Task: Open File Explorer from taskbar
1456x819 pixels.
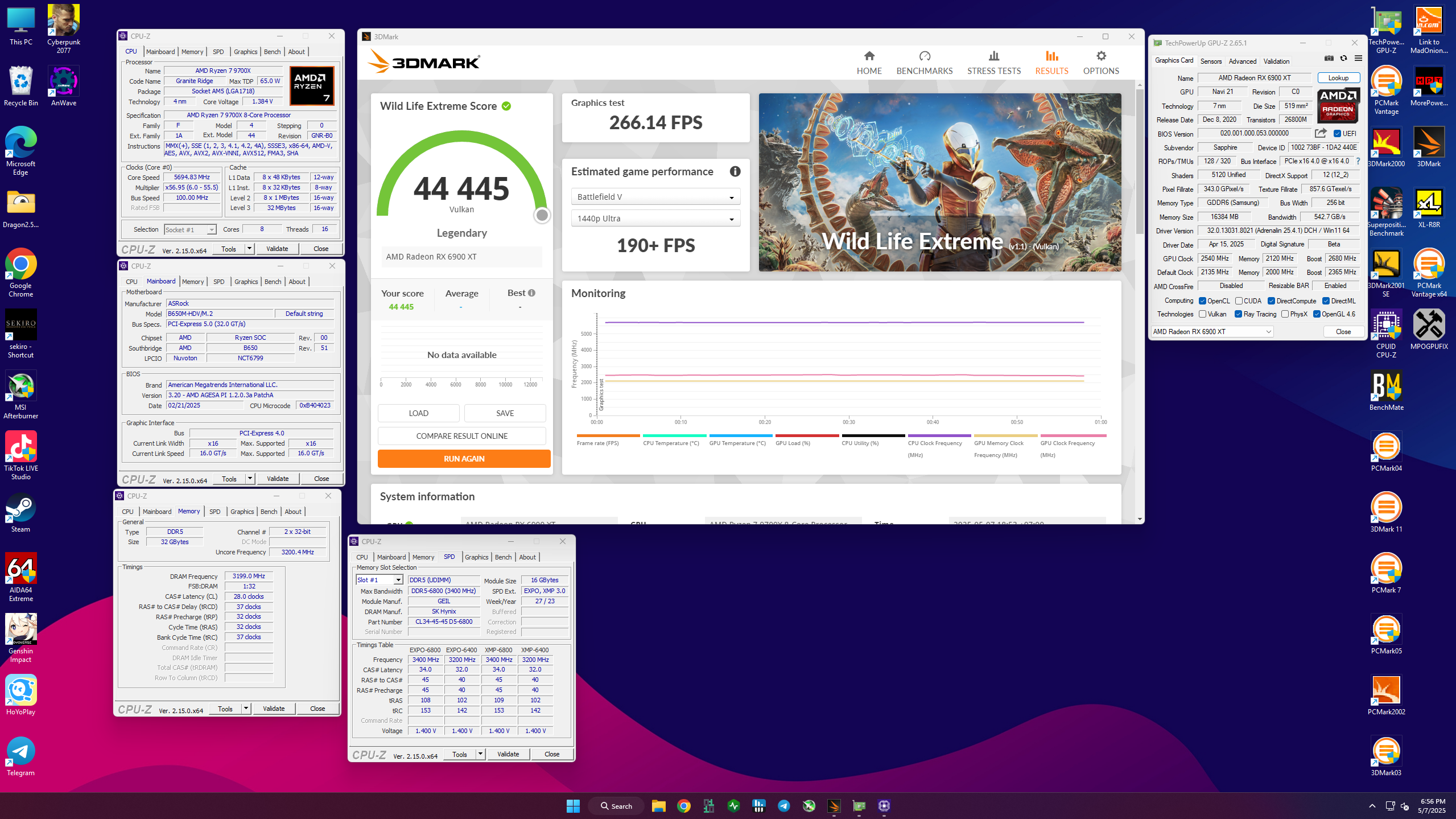Action: click(658, 805)
